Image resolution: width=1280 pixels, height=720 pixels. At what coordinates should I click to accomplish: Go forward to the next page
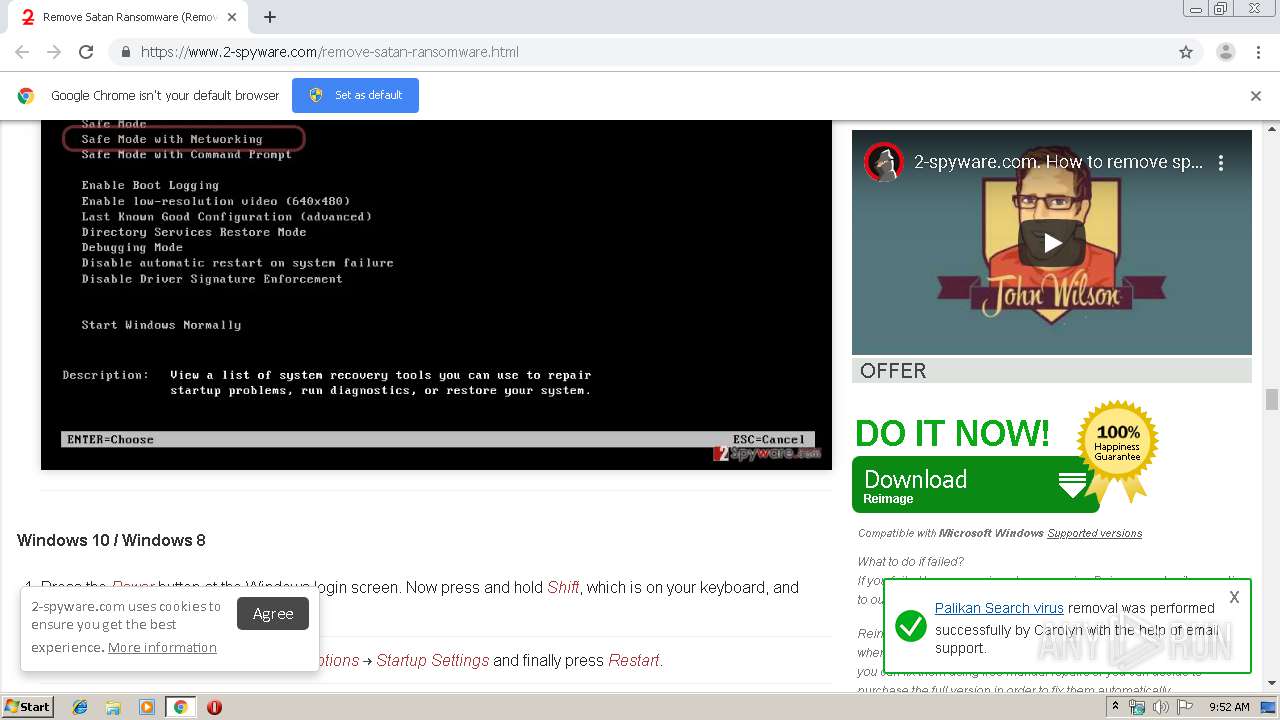pos(54,52)
